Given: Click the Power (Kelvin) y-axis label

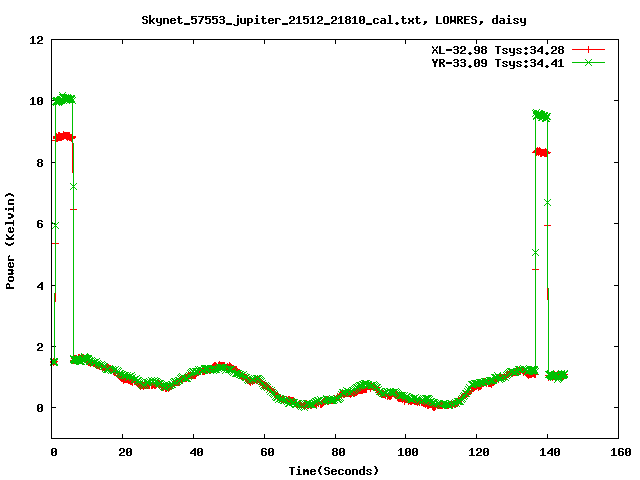Looking at the screenshot, I should tap(11, 239).
